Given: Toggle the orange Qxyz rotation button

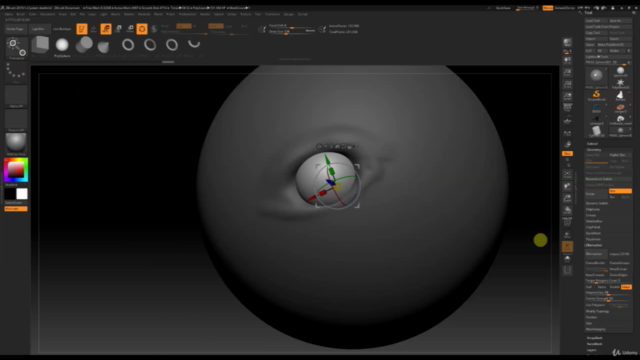Looking at the screenshot, I should click(x=567, y=153).
